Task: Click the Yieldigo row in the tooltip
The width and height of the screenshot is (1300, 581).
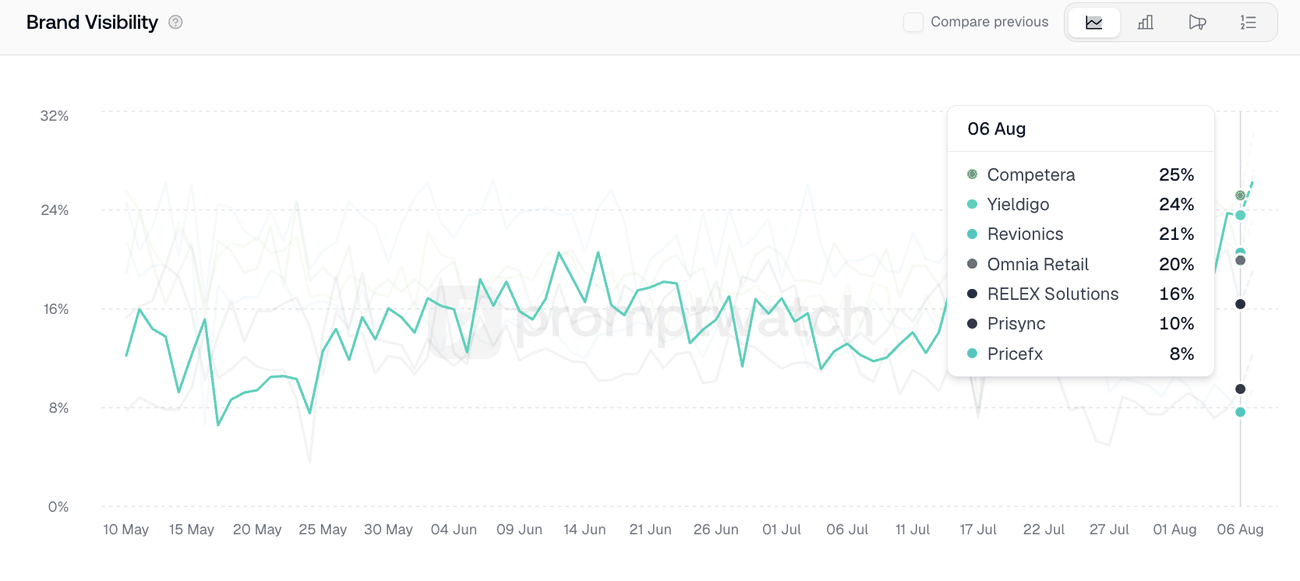Action: (1080, 204)
